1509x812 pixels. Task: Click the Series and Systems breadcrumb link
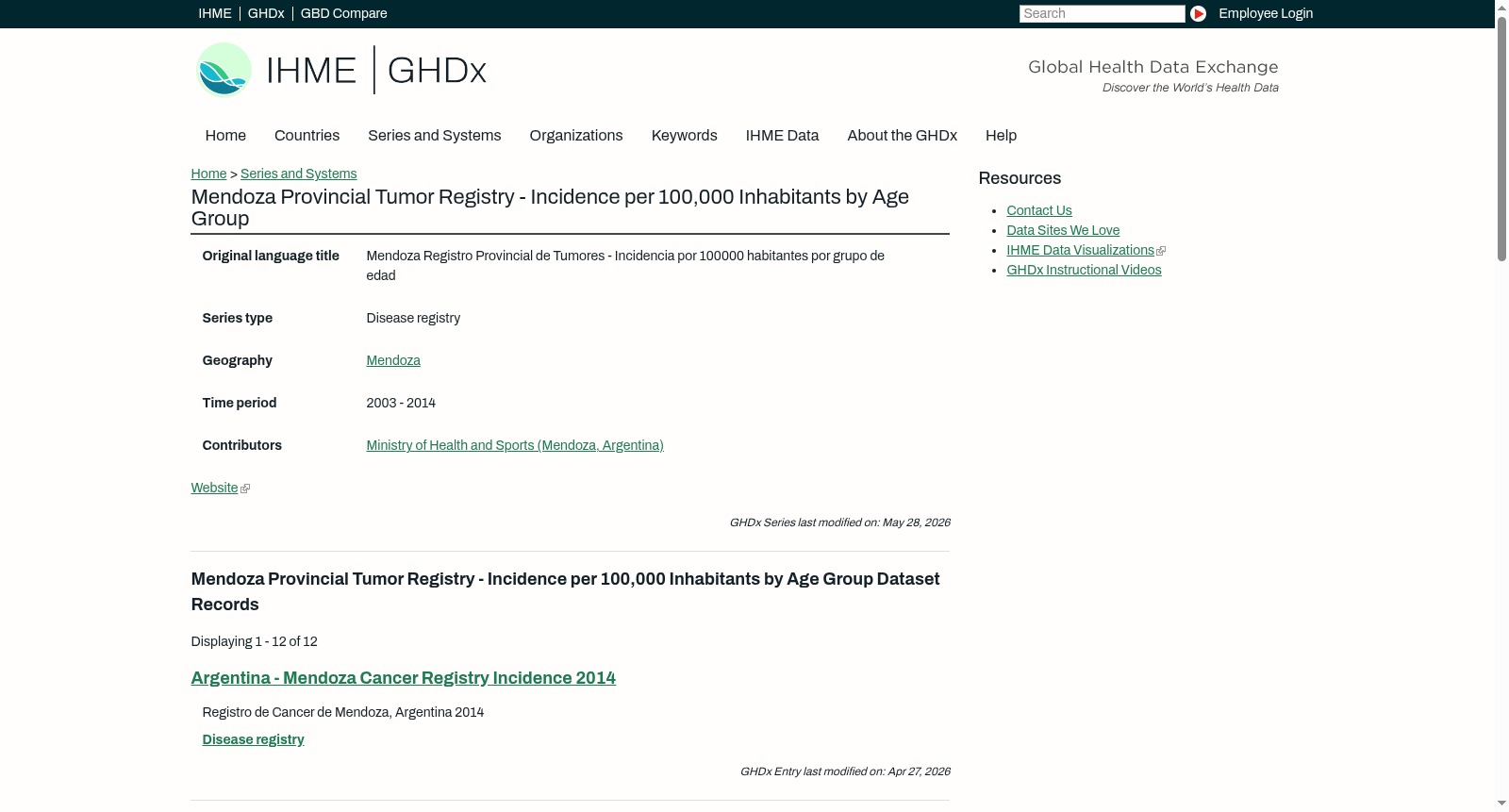click(x=298, y=174)
